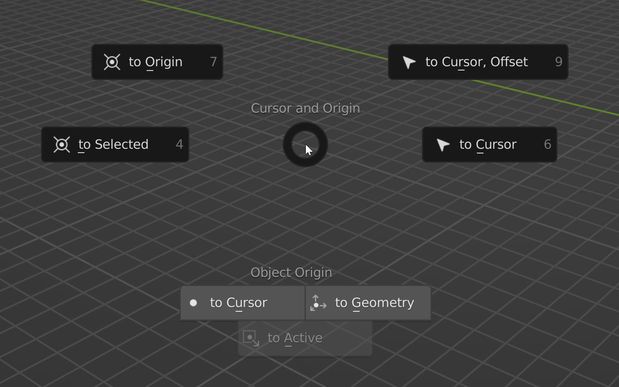Choose 'to Cursor, Offset' pie option
This screenshot has height=387, width=619.
click(x=478, y=62)
